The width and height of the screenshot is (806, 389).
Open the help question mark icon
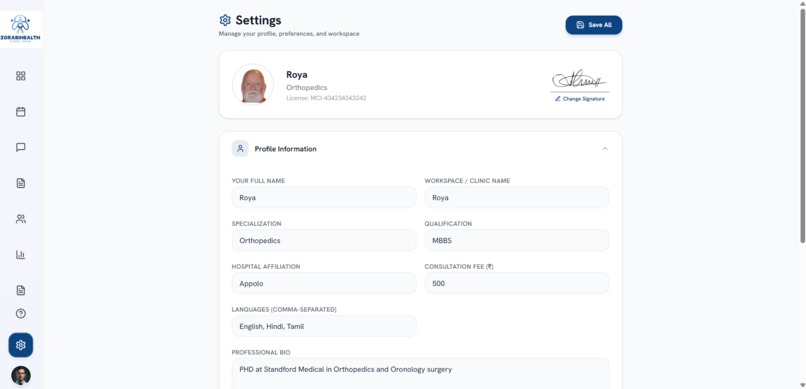[x=21, y=313]
